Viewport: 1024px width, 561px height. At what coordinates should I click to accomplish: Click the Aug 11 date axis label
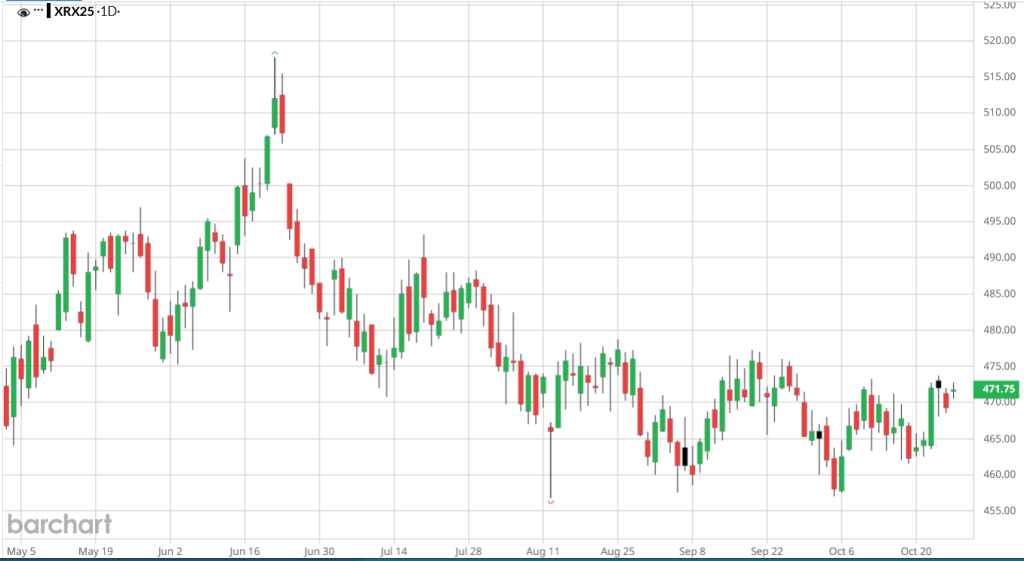click(541, 550)
